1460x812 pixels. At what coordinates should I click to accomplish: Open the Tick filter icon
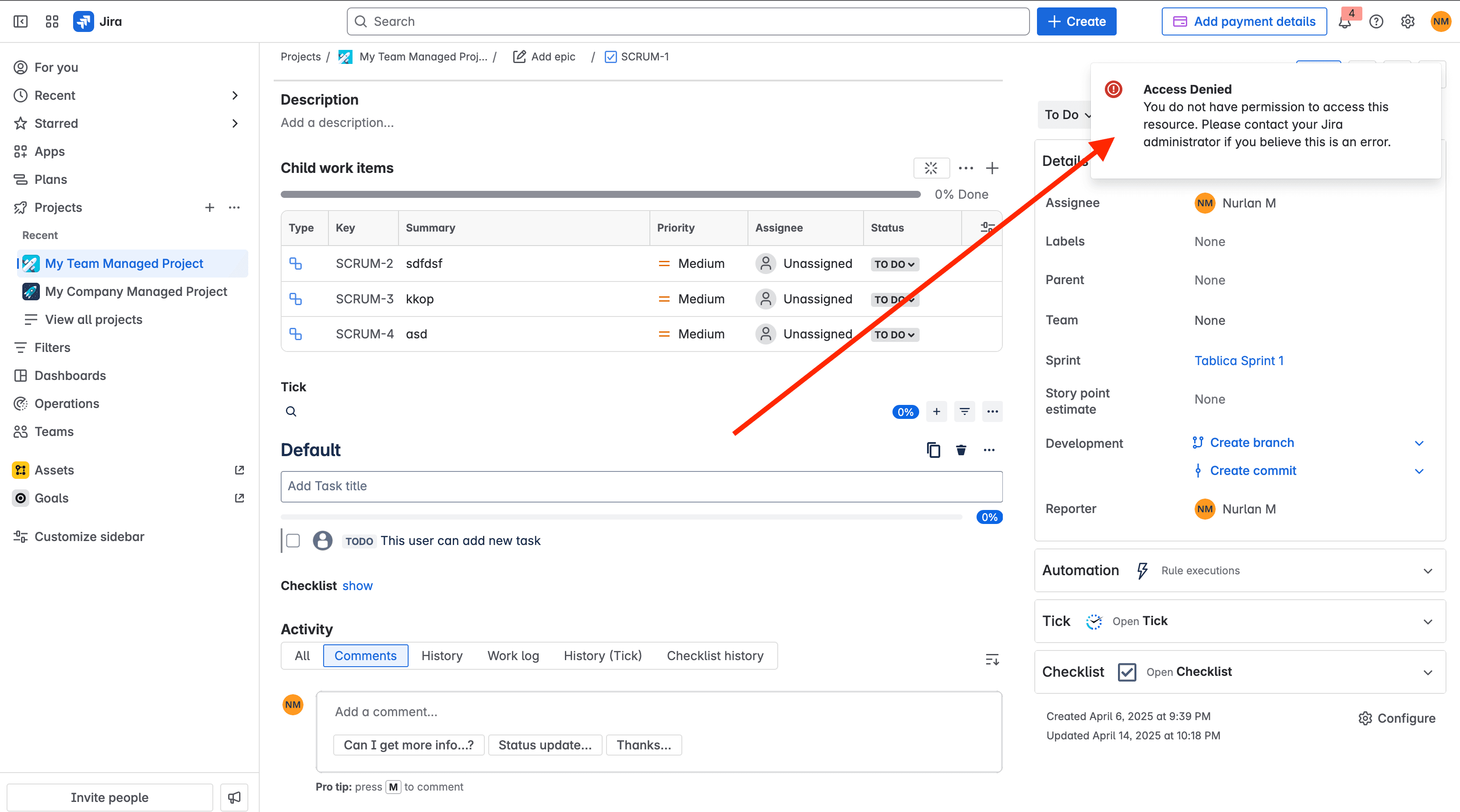[x=965, y=411]
